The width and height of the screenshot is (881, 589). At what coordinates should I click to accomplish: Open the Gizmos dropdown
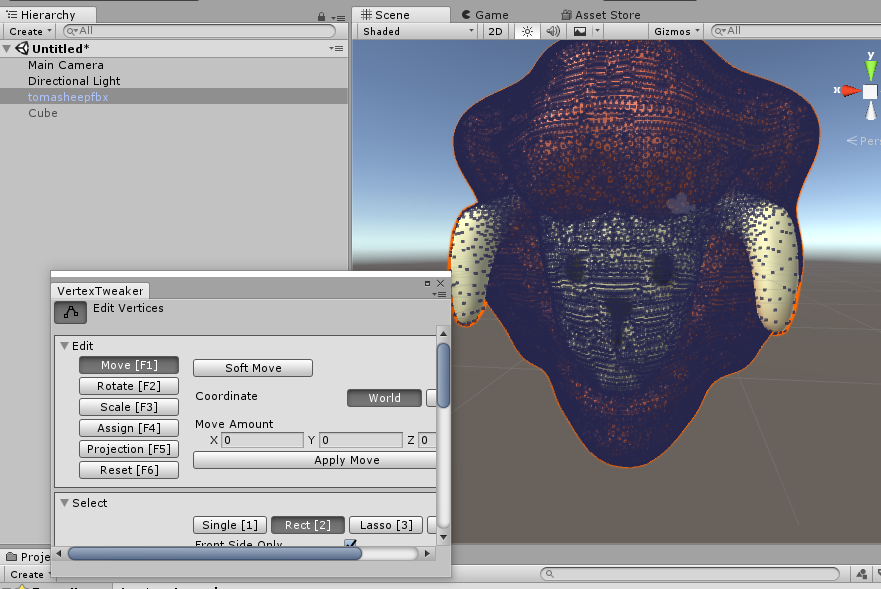tap(676, 31)
